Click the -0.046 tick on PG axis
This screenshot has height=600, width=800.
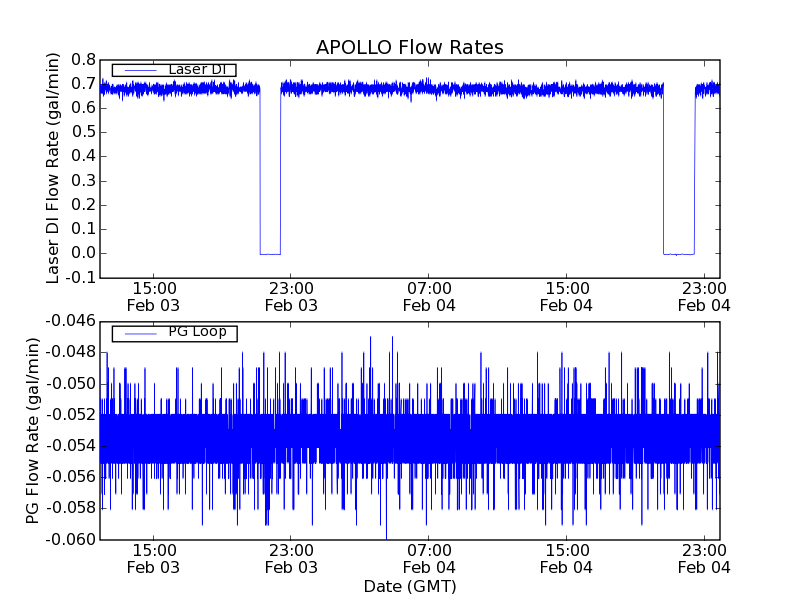click(71, 321)
